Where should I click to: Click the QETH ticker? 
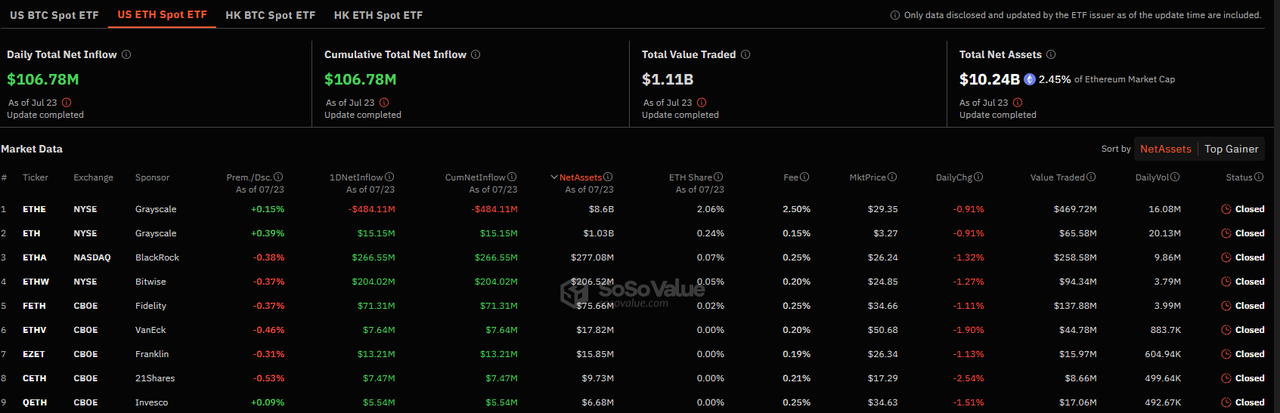[x=34, y=402]
